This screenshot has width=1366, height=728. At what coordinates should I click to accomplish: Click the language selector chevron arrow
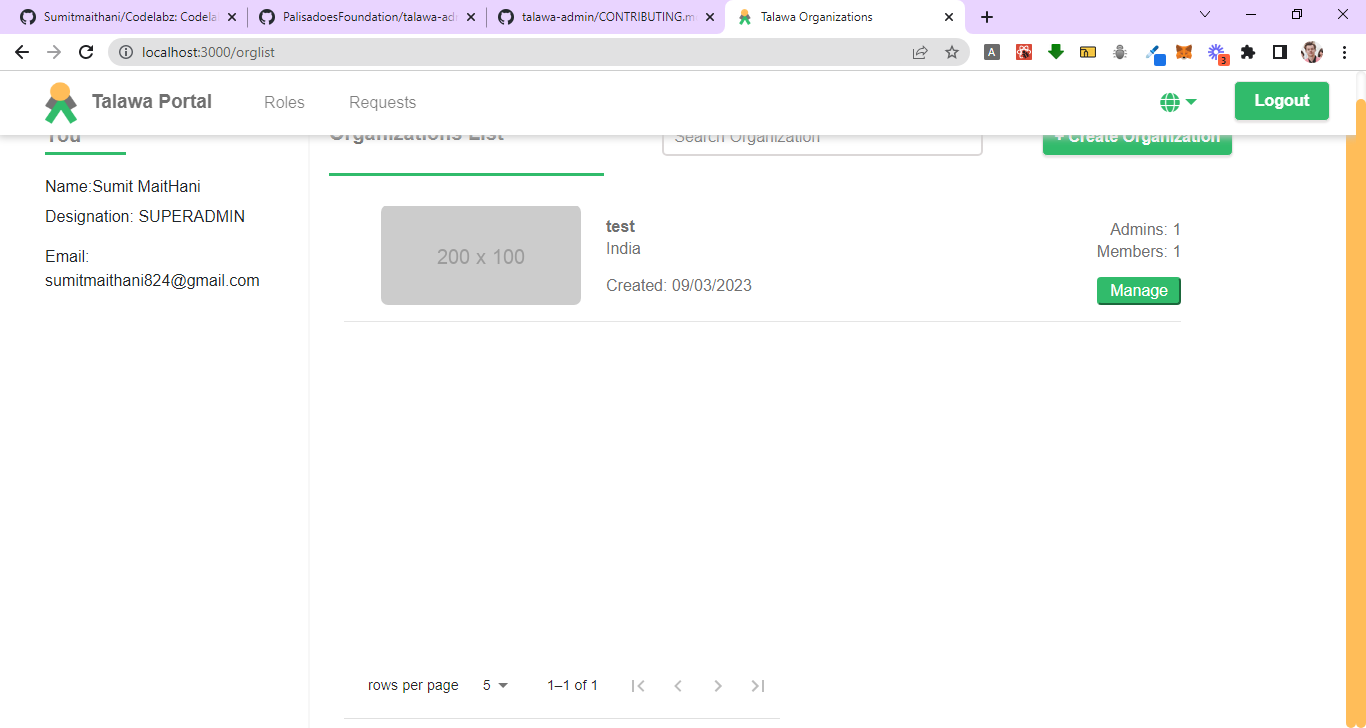pos(1190,102)
